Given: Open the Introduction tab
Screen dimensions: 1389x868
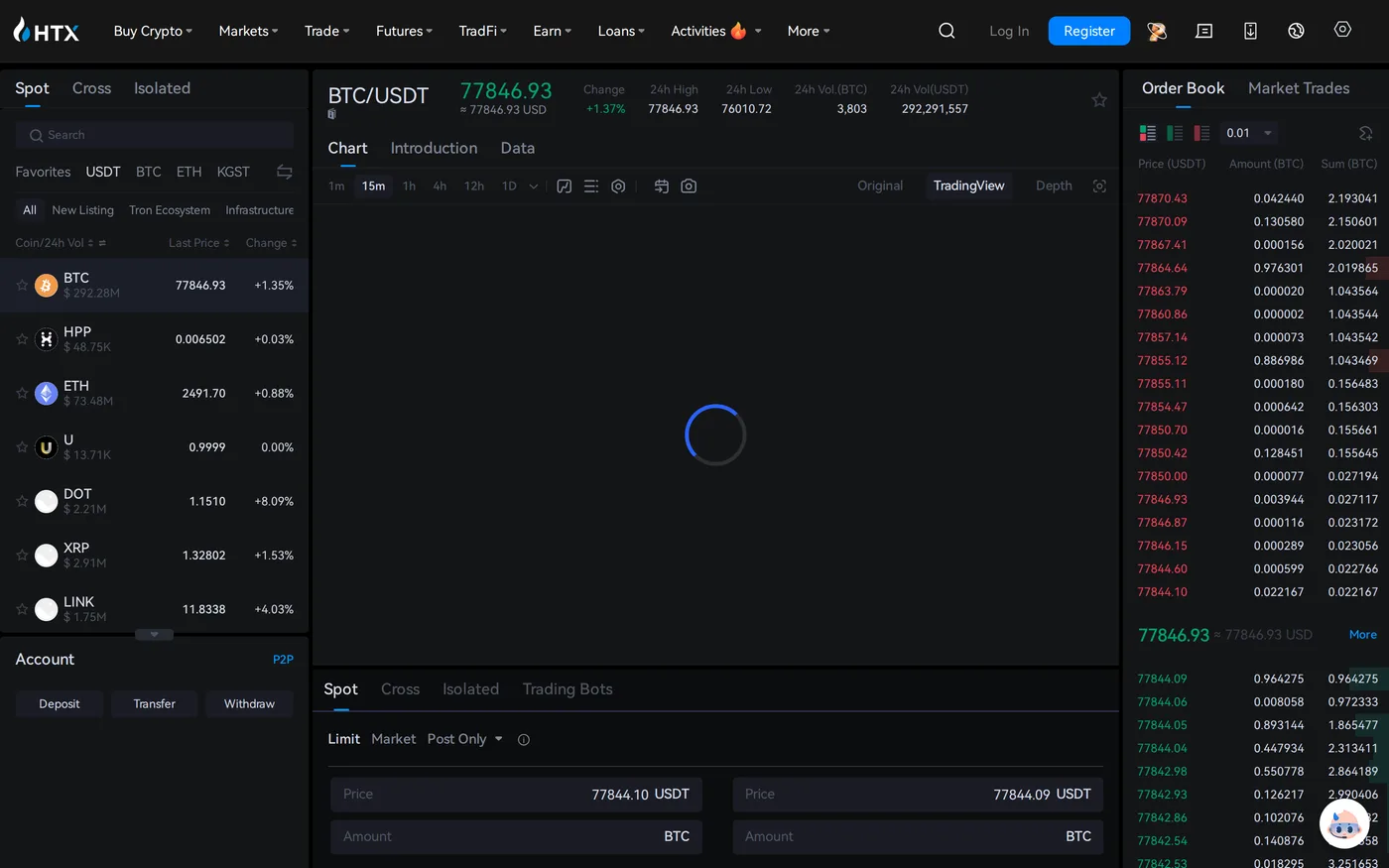Looking at the screenshot, I should [x=434, y=148].
